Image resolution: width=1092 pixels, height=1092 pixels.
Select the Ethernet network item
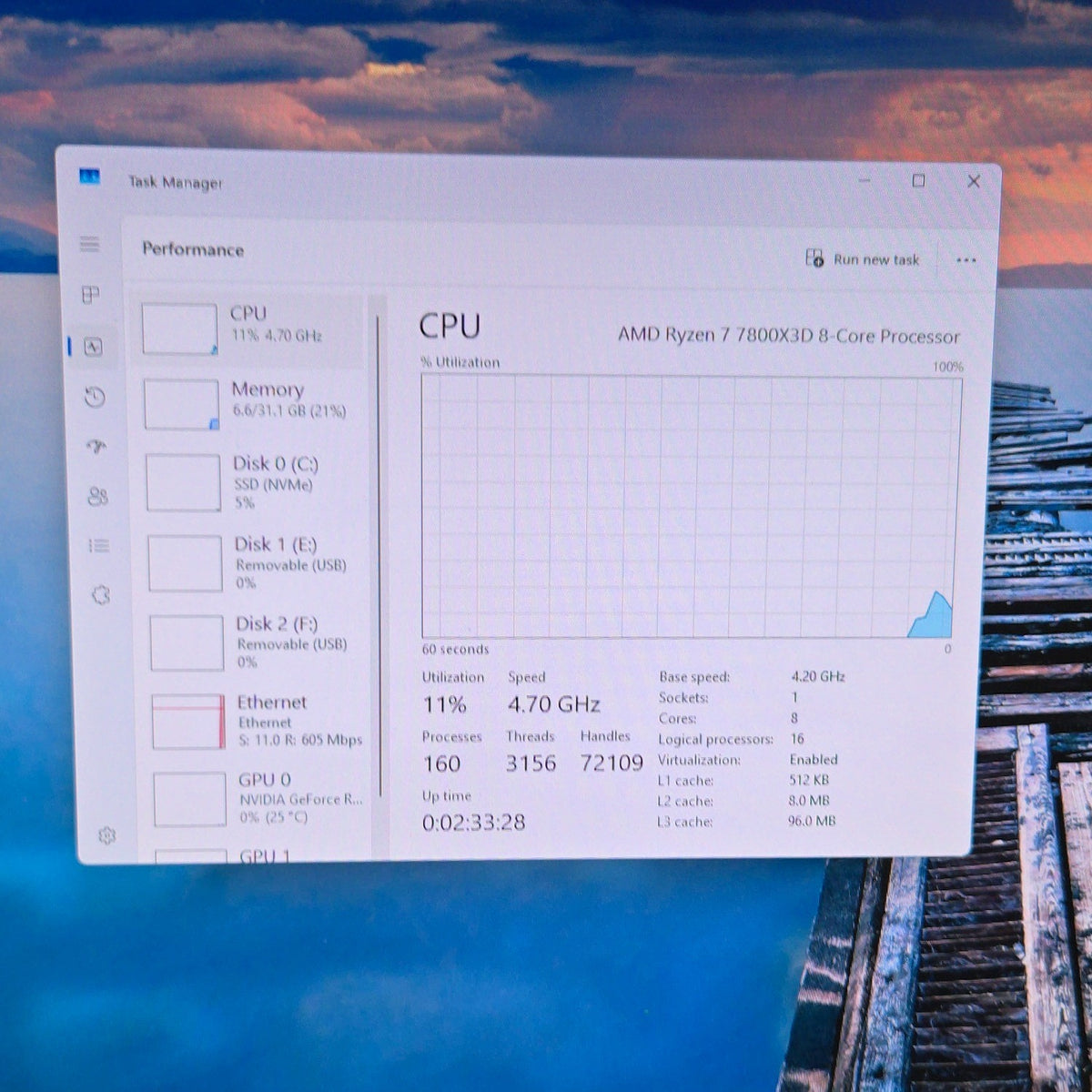click(x=256, y=722)
